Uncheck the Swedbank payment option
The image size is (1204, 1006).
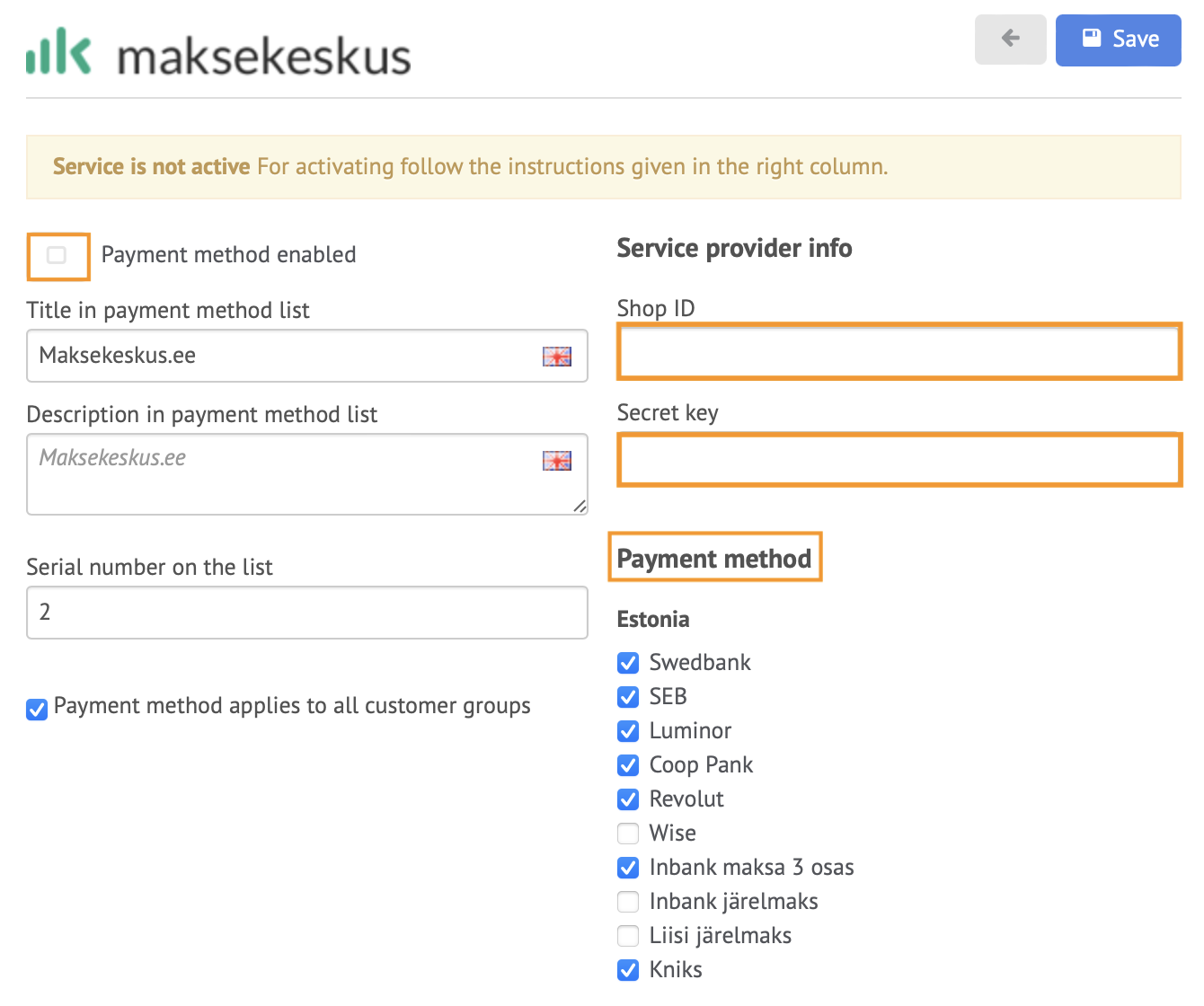click(x=628, y=663)
